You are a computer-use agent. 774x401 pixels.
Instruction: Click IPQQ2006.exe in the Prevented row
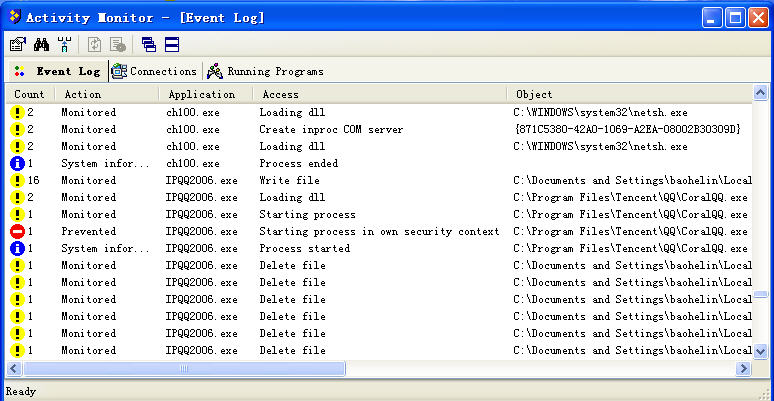(201, 231)
